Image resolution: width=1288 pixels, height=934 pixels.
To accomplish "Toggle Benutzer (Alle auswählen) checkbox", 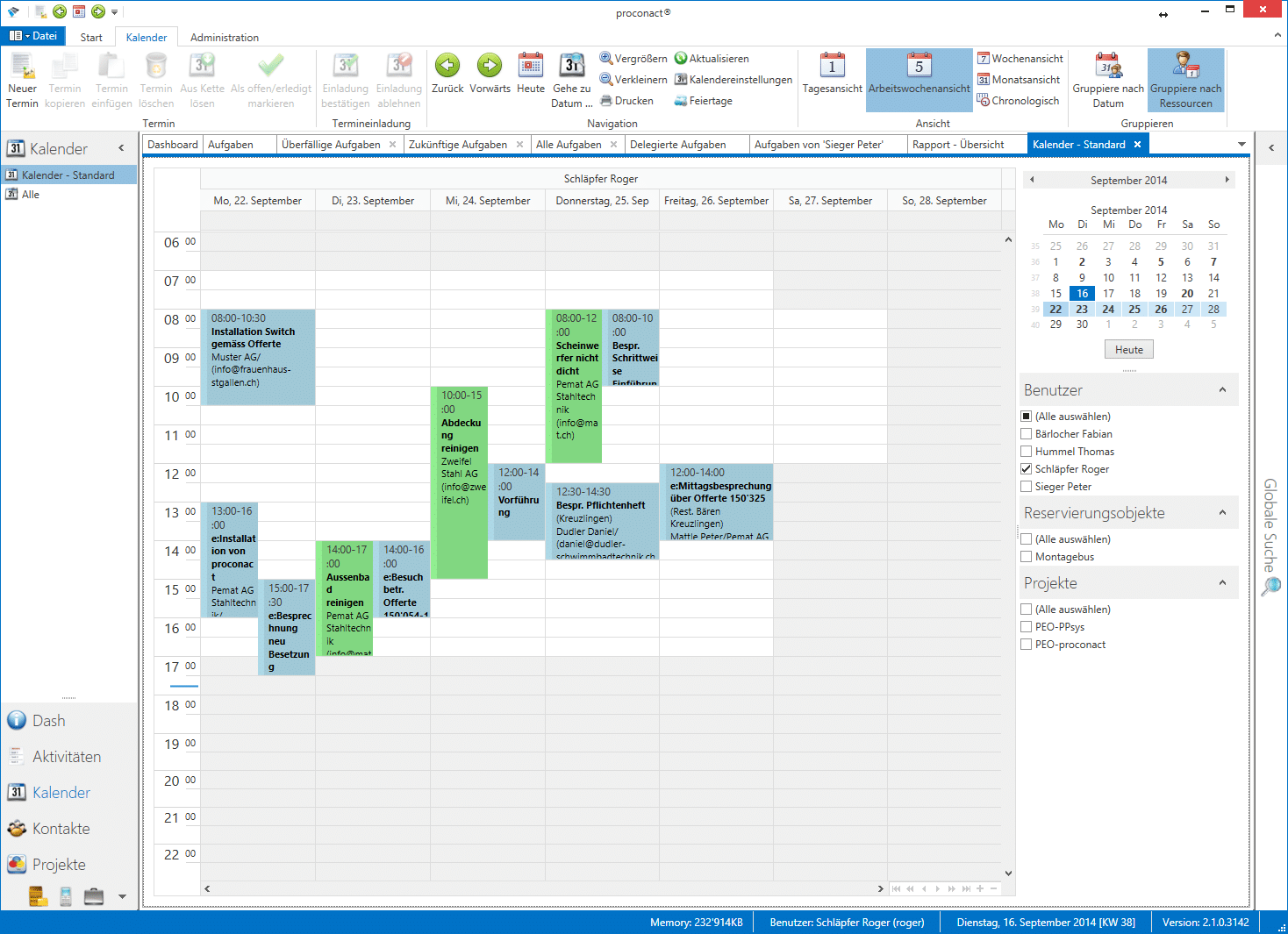I will [1026, 417].
